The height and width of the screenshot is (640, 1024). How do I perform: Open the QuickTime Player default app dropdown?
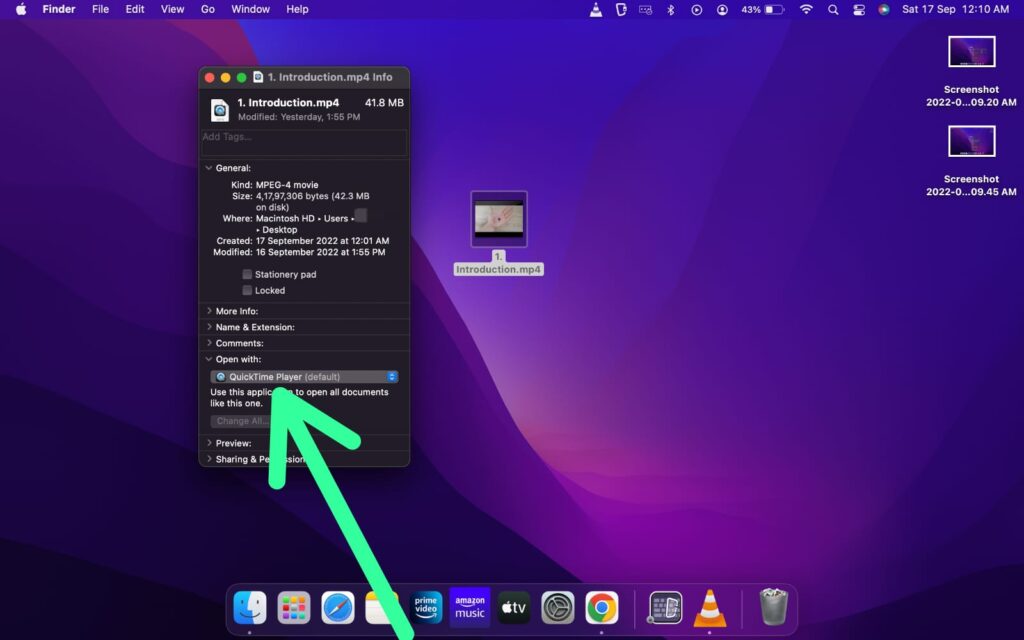click(305, 376)
